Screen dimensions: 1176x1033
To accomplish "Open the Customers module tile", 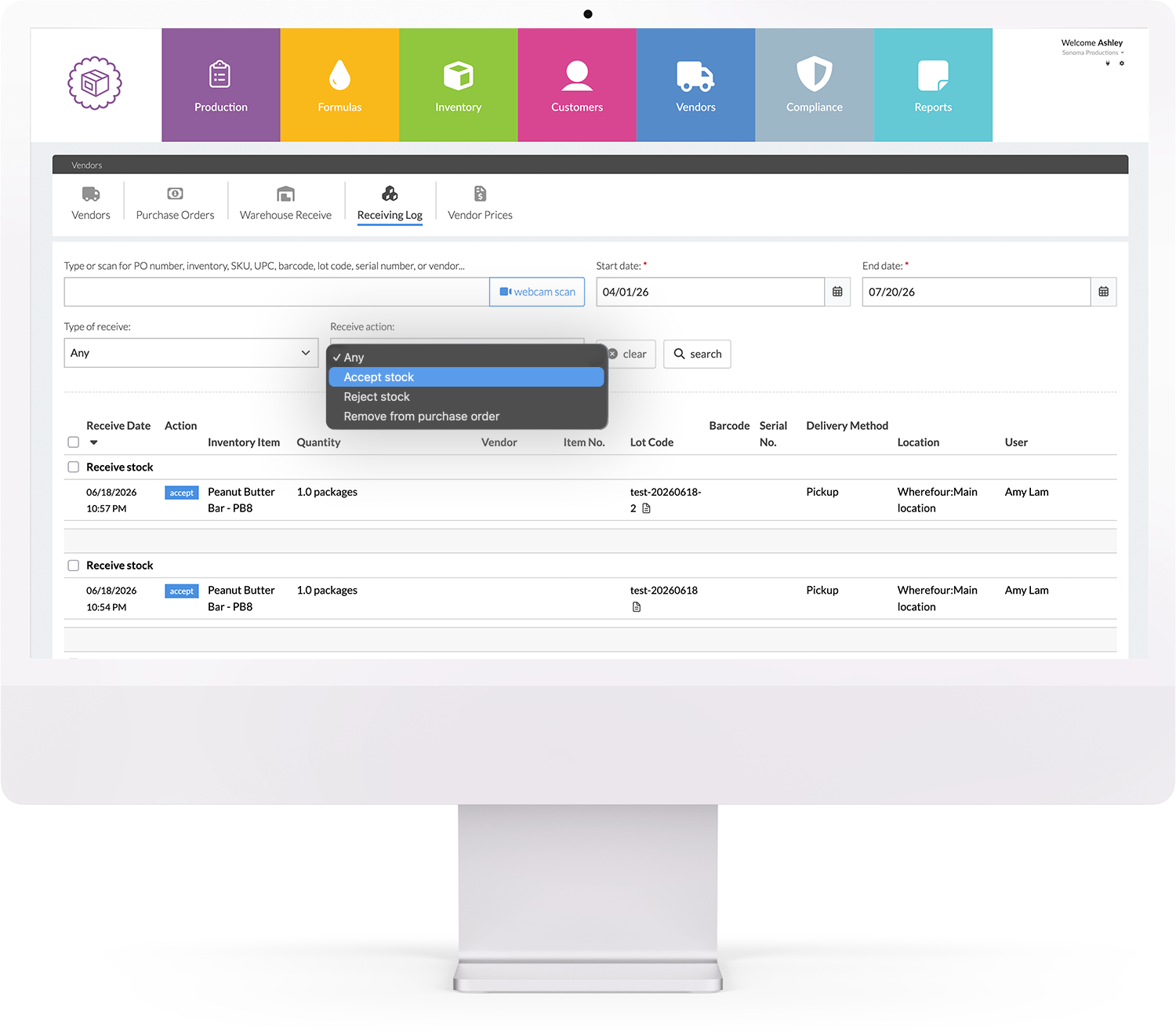I will point(577,85).
